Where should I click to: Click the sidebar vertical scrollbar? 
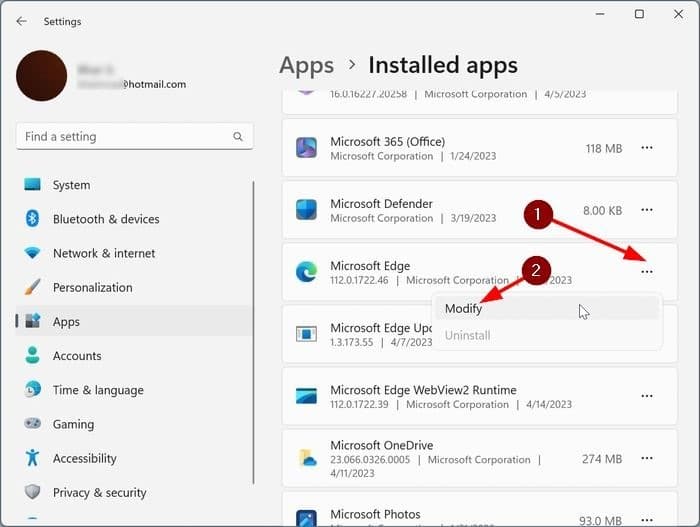[254, 332]
